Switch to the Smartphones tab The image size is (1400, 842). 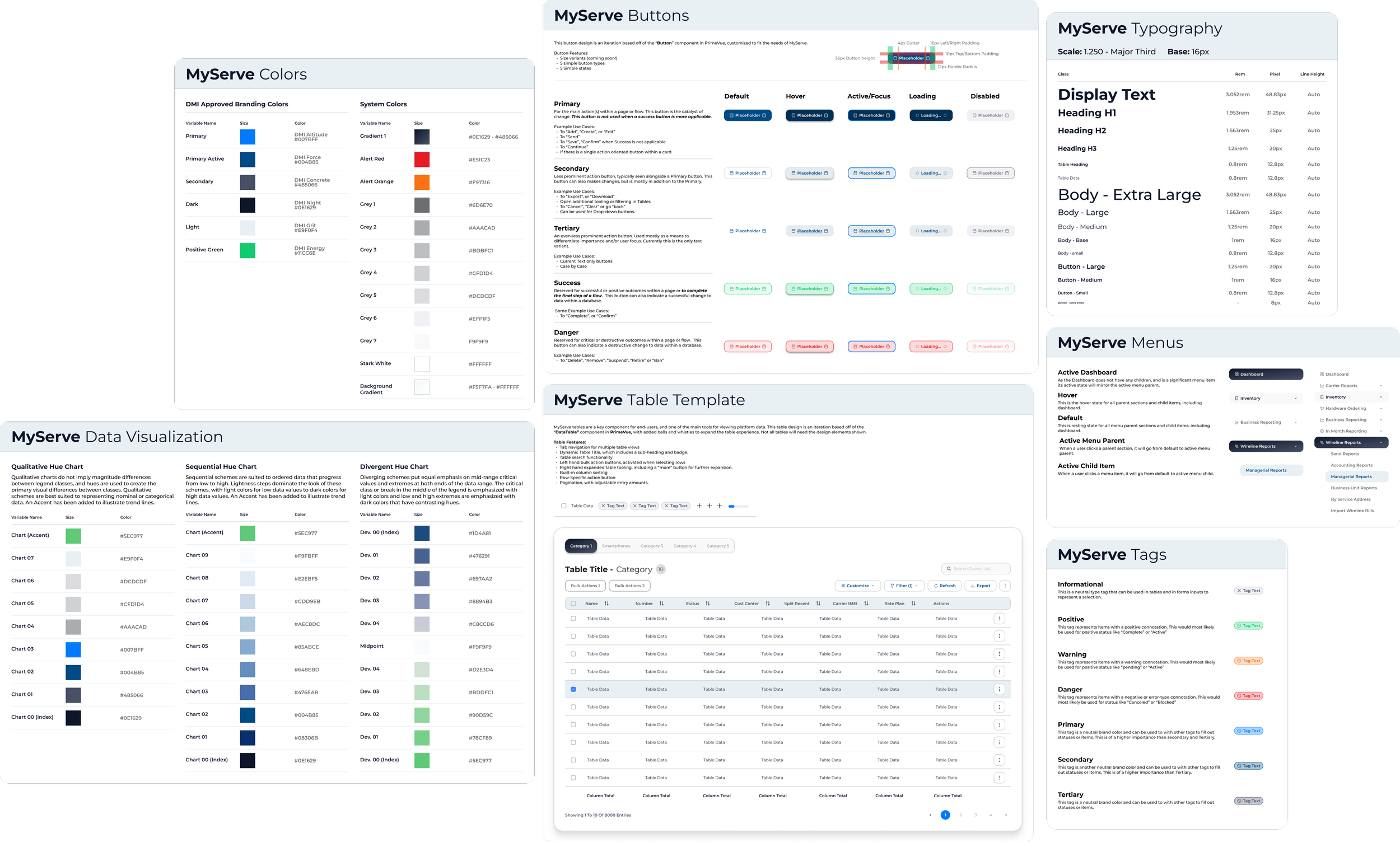[x=616, y=545]
